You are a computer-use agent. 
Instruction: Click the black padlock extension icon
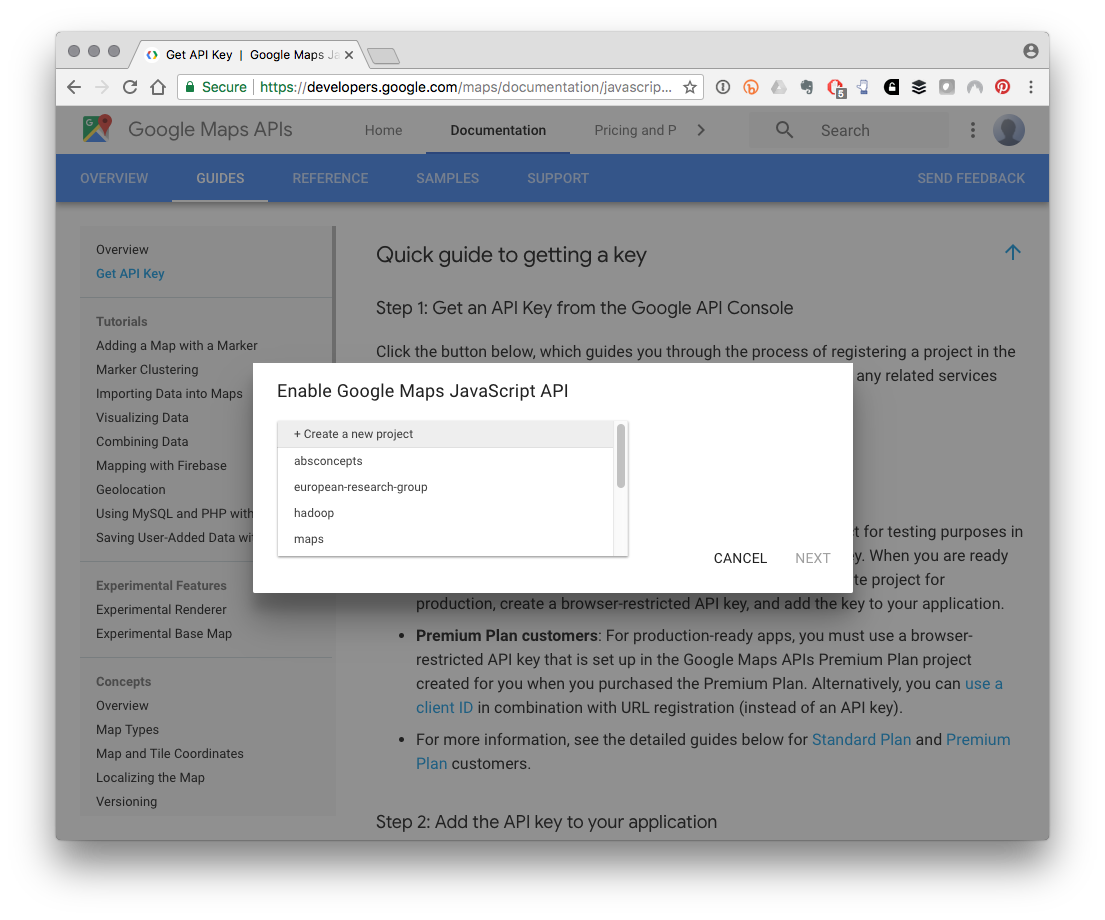pos(891,87)
